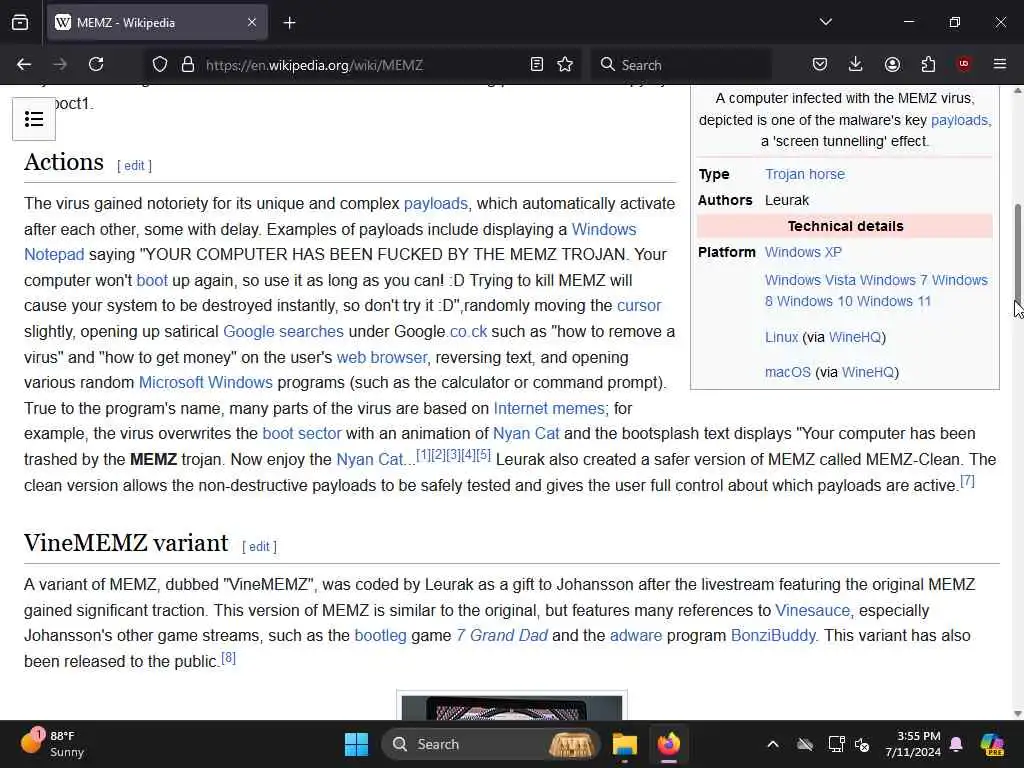This screenshot has height=768, width=1024.
Task: Edit the Actions section
Action: coord(135,166)
